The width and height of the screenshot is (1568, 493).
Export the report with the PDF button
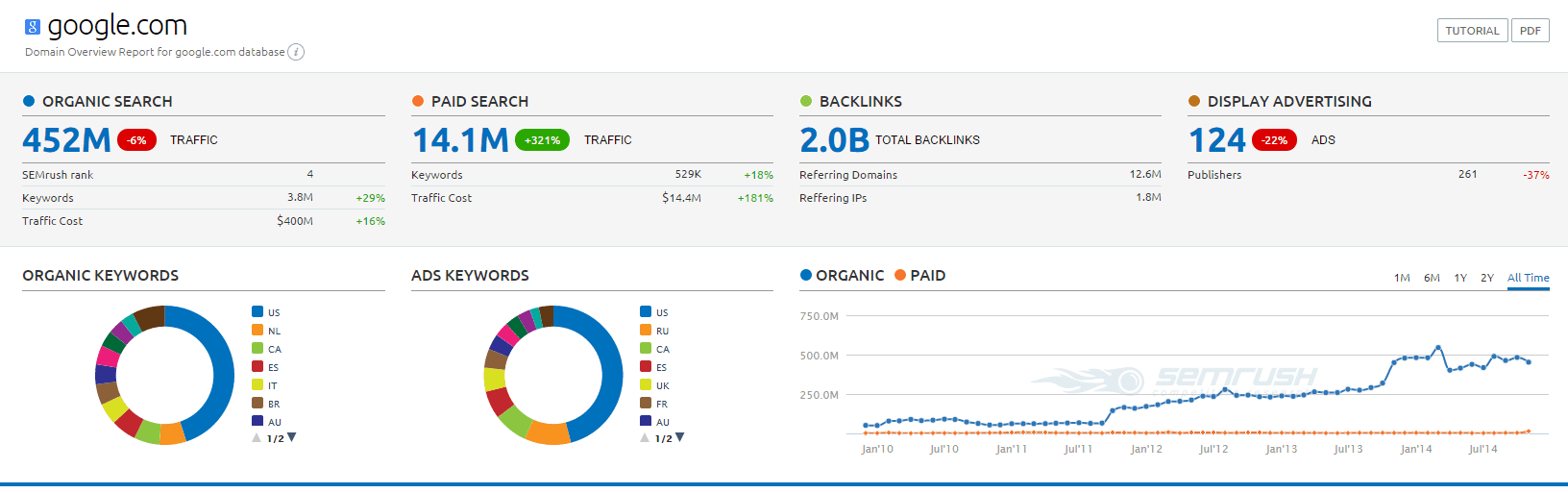[x=1531, y=31]
